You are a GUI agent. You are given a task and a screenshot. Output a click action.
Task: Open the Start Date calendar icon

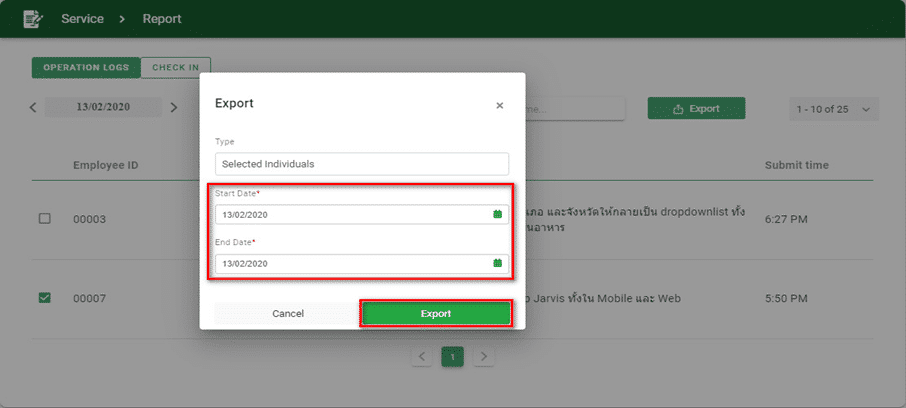(x=497, y=214)
